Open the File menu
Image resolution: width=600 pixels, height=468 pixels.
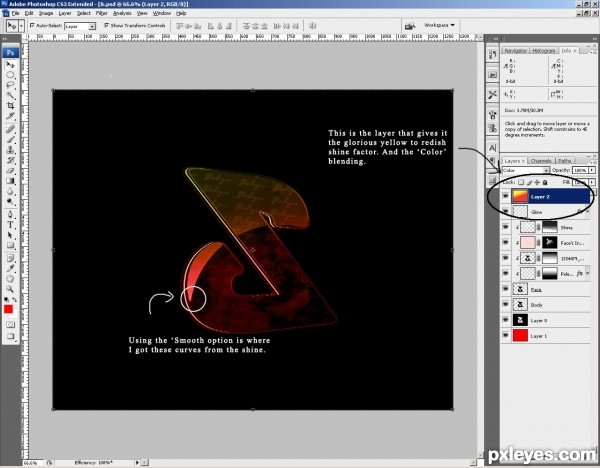pyautogui.click(x=15, y=13)
